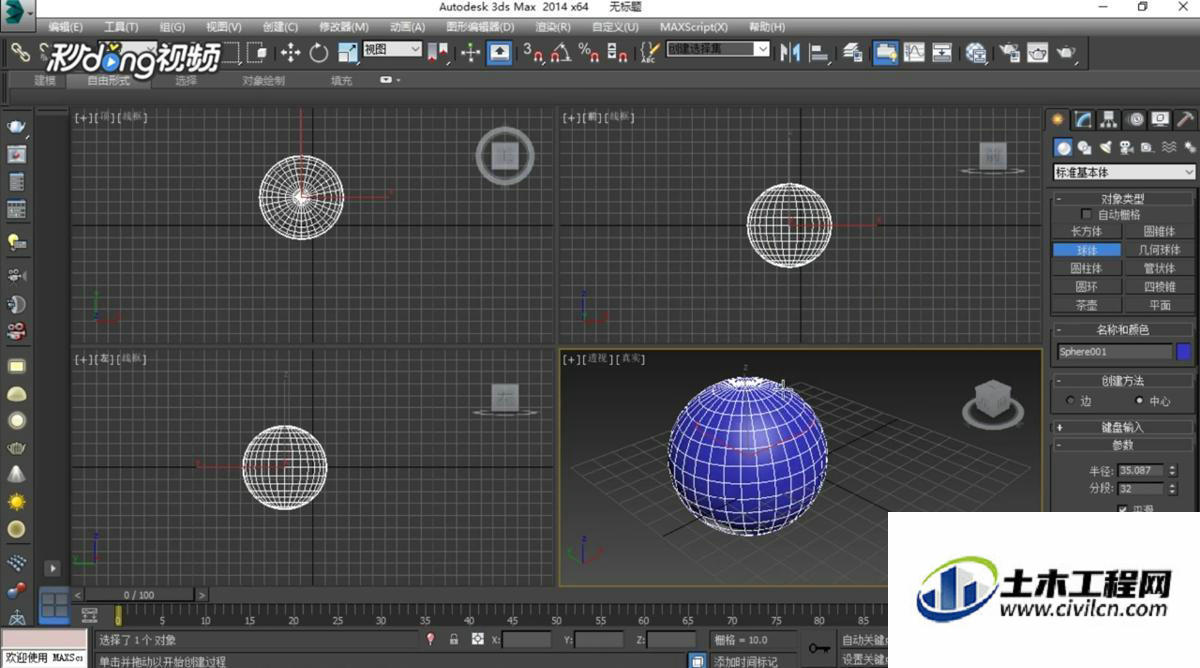1200x668 pixels.
Task: Open the 工具(T) menu
Action: [x=121, y=27]
